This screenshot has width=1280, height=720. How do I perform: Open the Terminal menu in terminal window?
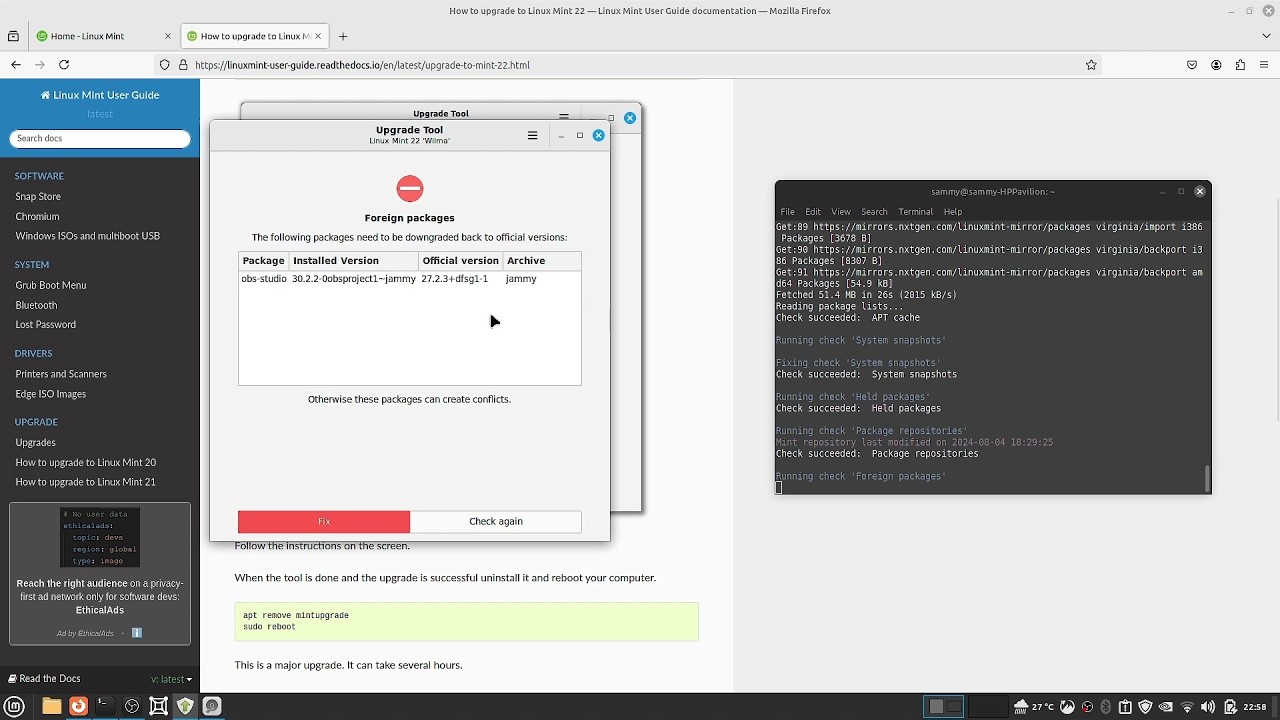click(x=915, y=212)
